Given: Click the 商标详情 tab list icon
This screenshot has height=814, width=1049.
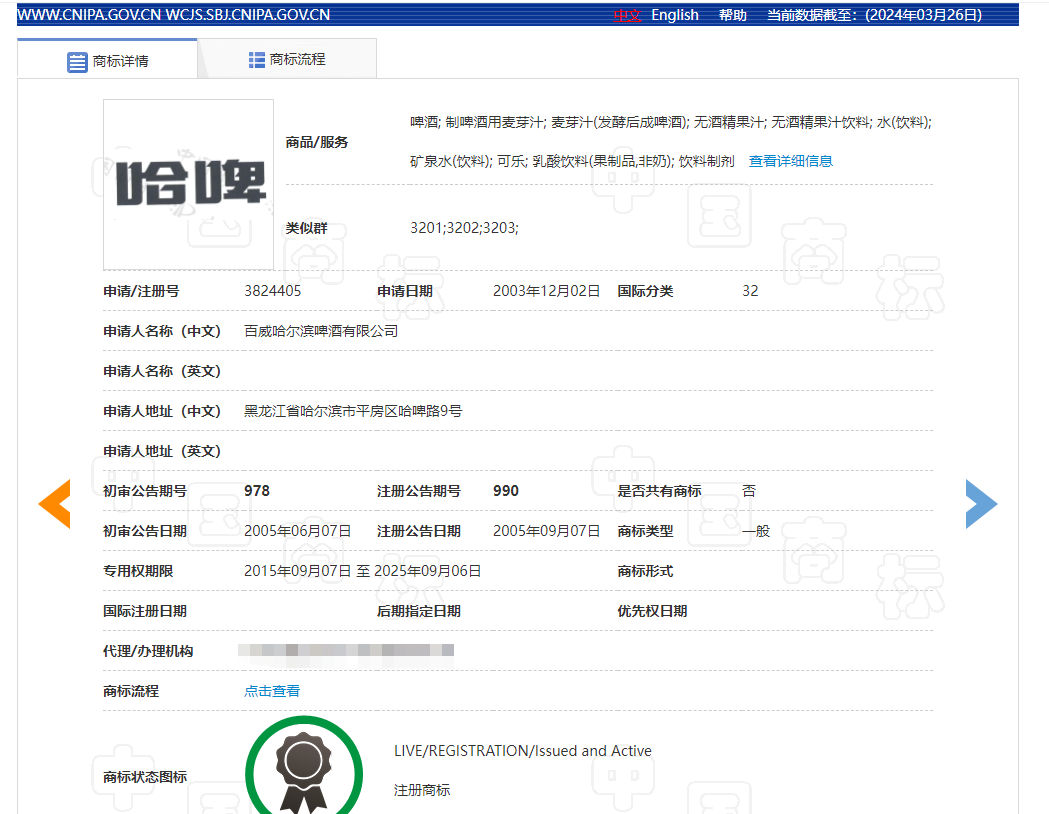Looking at the screenshot, I should (x=77, y=62).
